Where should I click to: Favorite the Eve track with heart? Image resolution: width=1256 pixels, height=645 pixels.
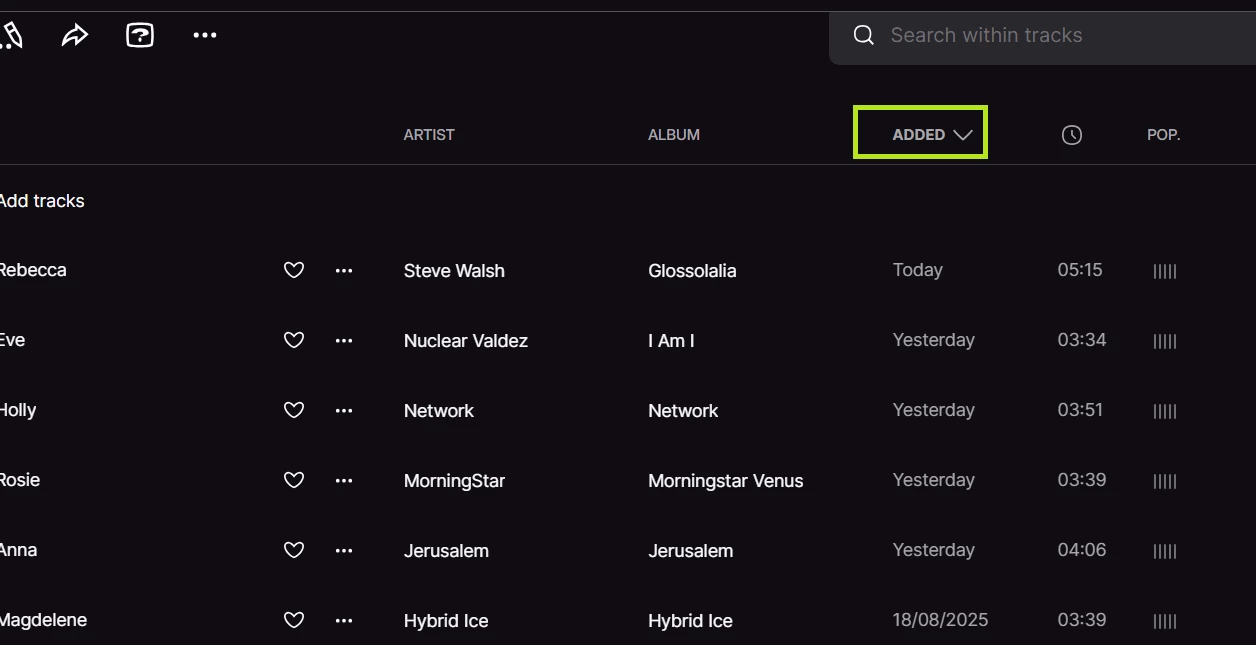[x=294, y=341]
